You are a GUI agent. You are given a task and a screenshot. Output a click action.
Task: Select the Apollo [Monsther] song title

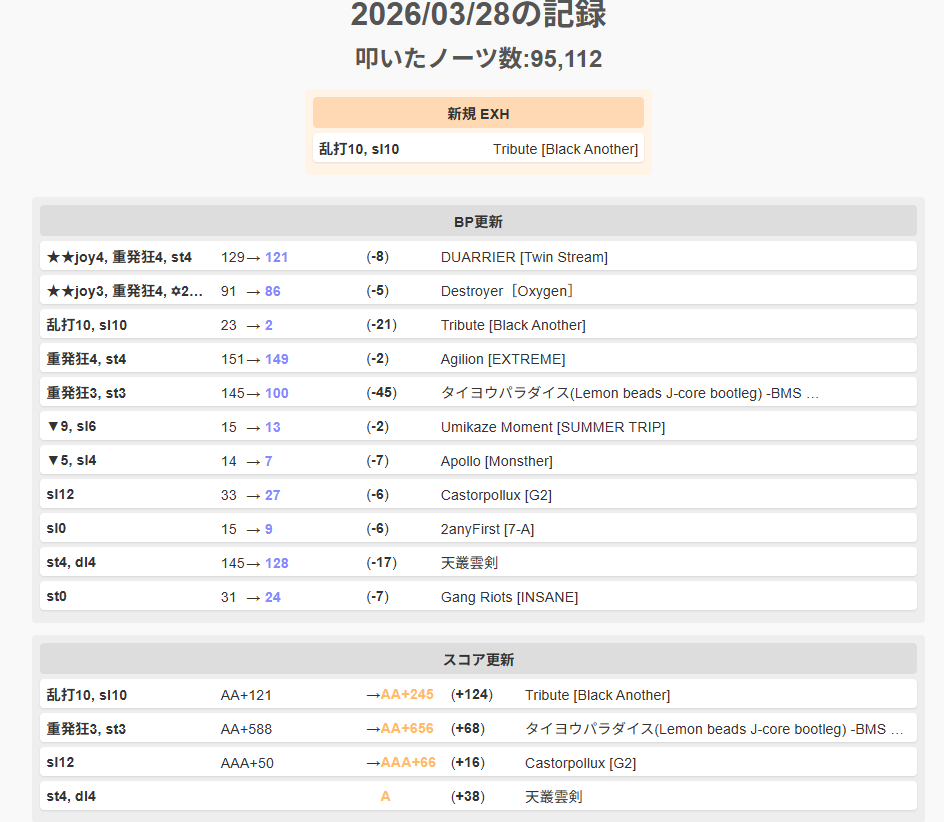tap(496, 461)
